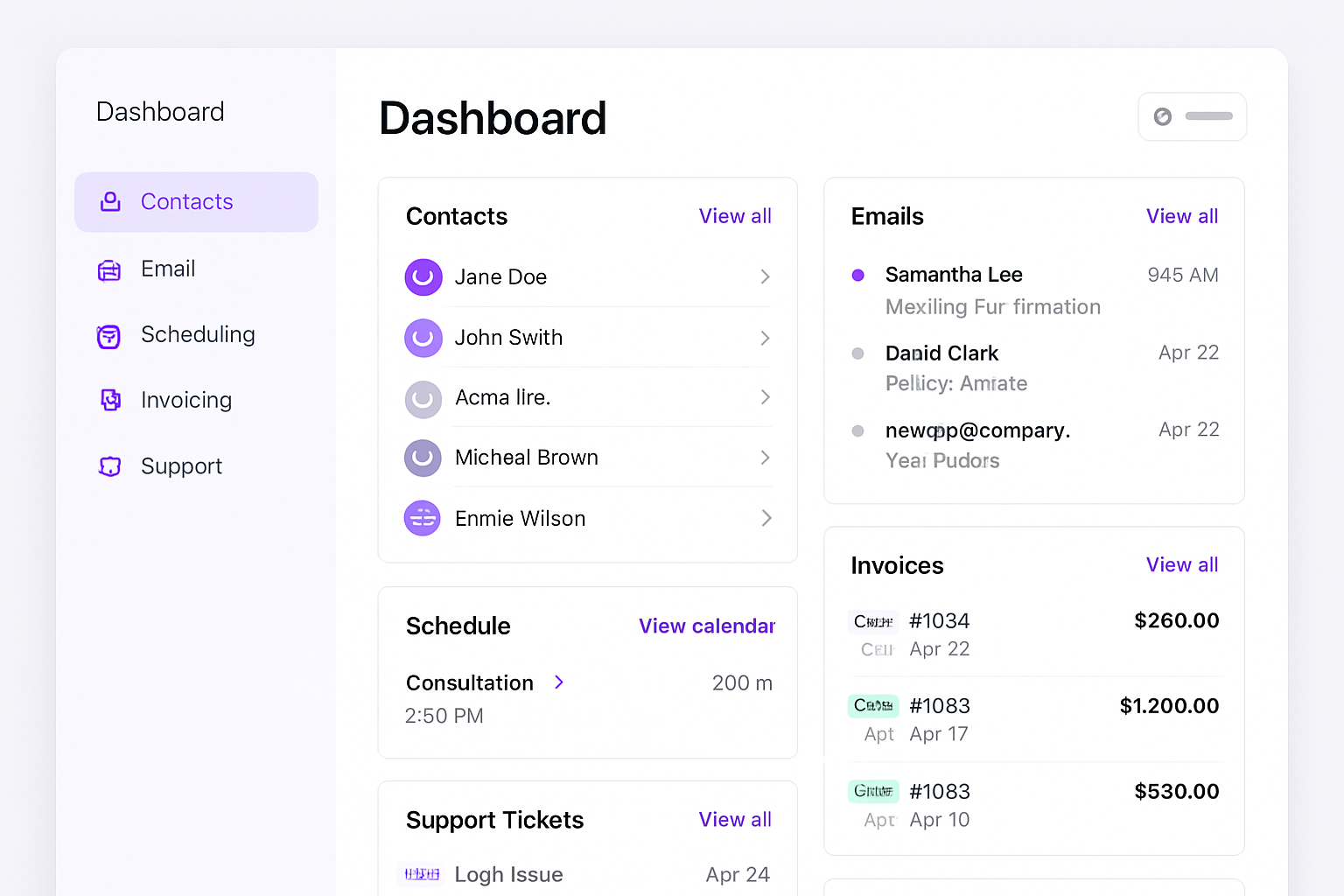Screen dimensions: 1344x896
Task: Click View all in the Emails card
Action: pyautogui.click(x=1182, y=216)
